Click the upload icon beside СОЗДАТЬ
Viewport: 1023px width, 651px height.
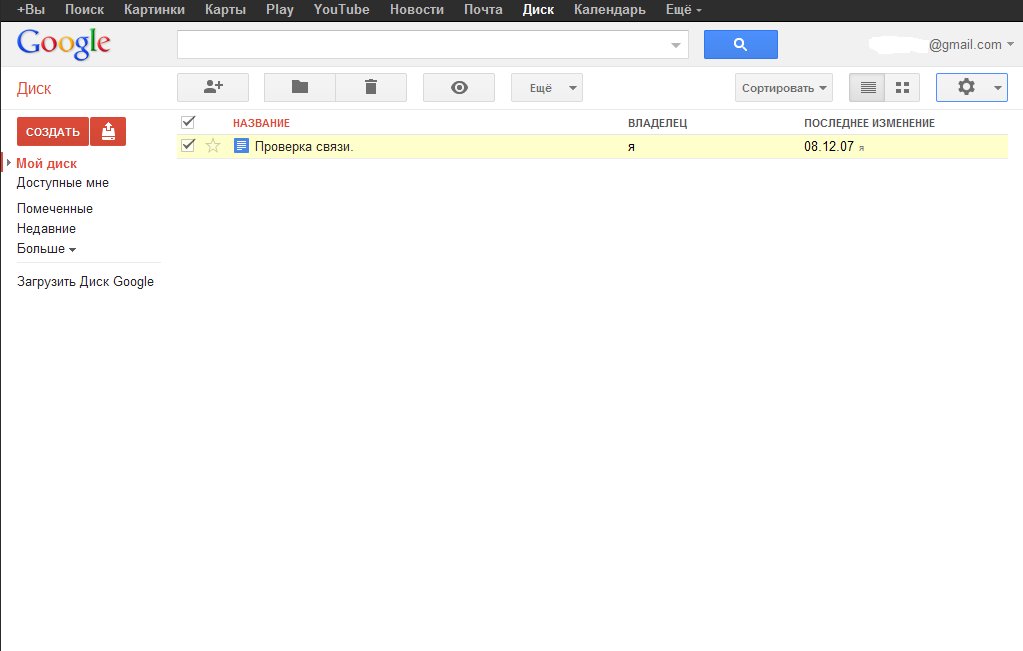(107, 131)
